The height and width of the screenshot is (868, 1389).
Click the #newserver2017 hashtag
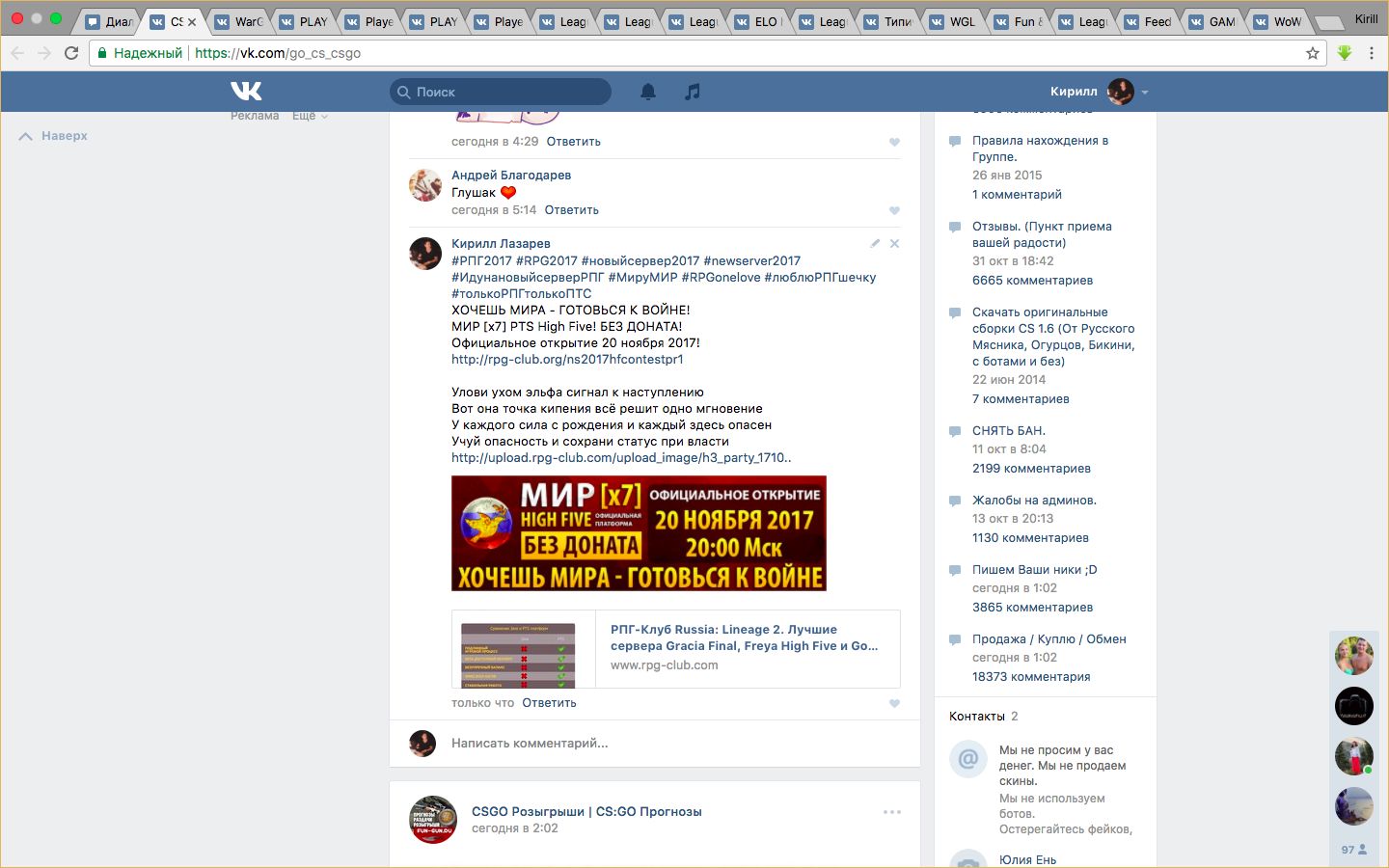click(x=751, y=261)
